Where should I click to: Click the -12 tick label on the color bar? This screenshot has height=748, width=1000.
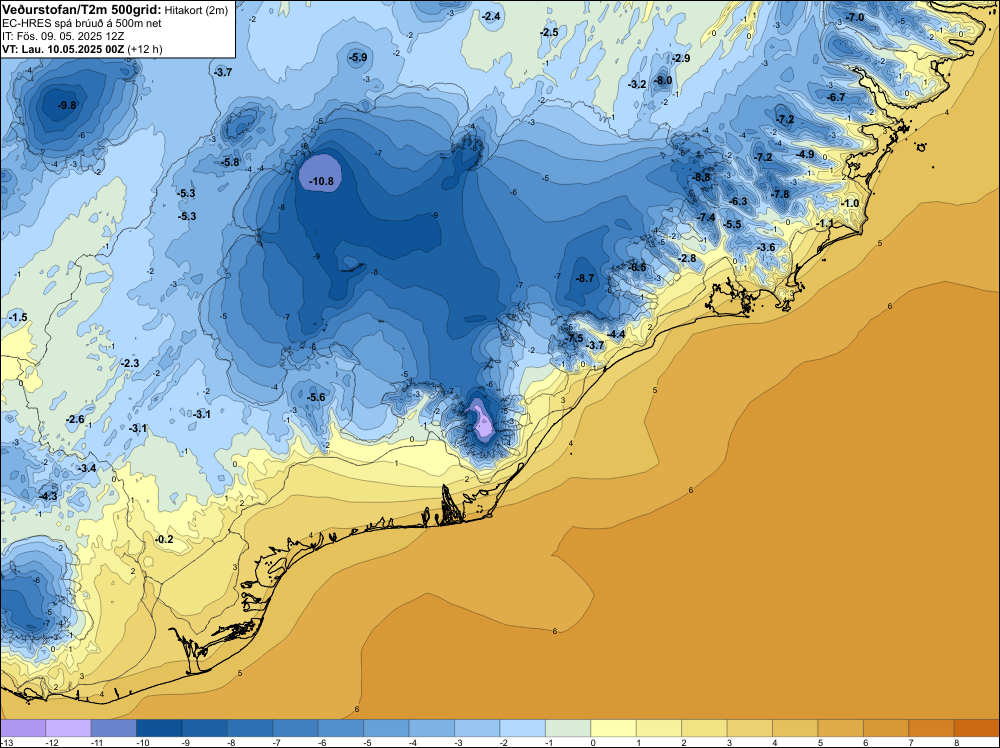pyautogui.click(x=52, y=742)
